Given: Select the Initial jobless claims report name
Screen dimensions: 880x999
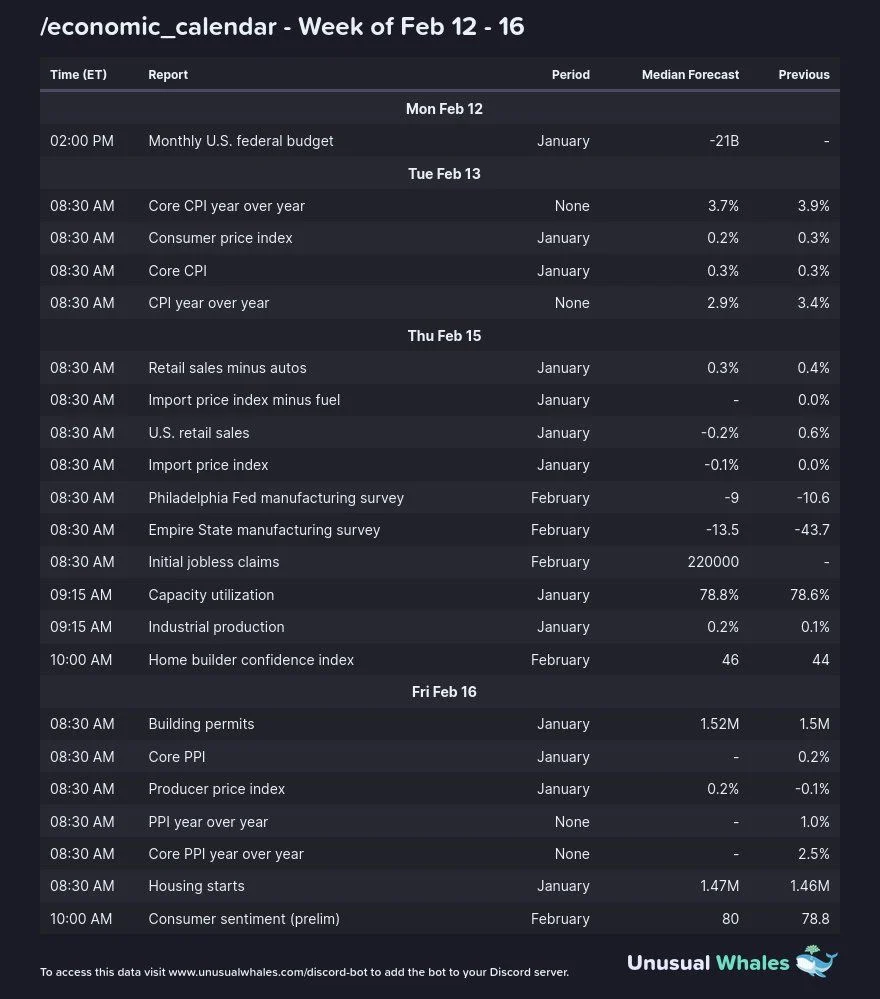Looking at the screenshot, I should tap(214, 562).
